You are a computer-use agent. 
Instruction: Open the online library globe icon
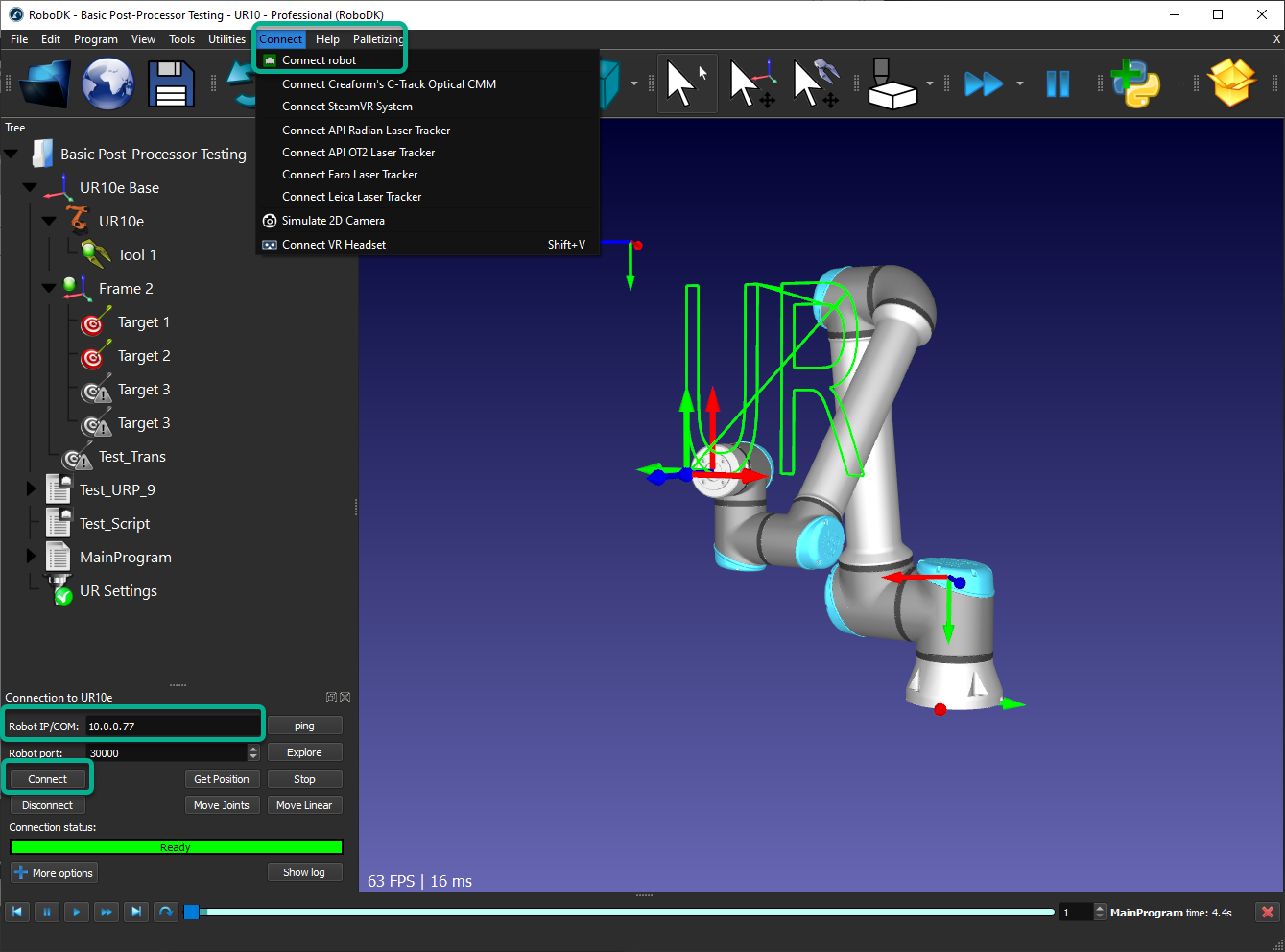point(107,84)
